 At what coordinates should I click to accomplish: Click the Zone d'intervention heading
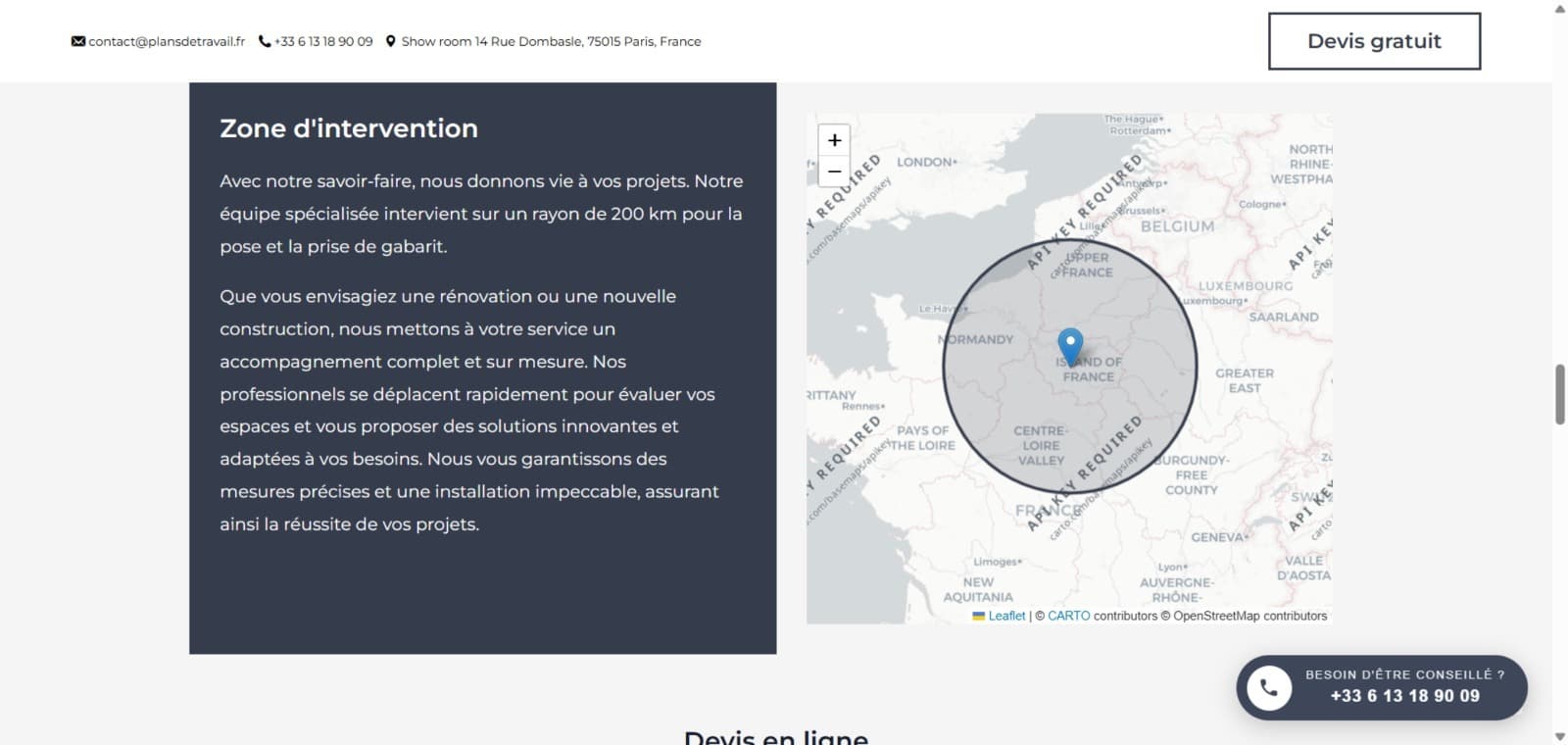[349, 128]
